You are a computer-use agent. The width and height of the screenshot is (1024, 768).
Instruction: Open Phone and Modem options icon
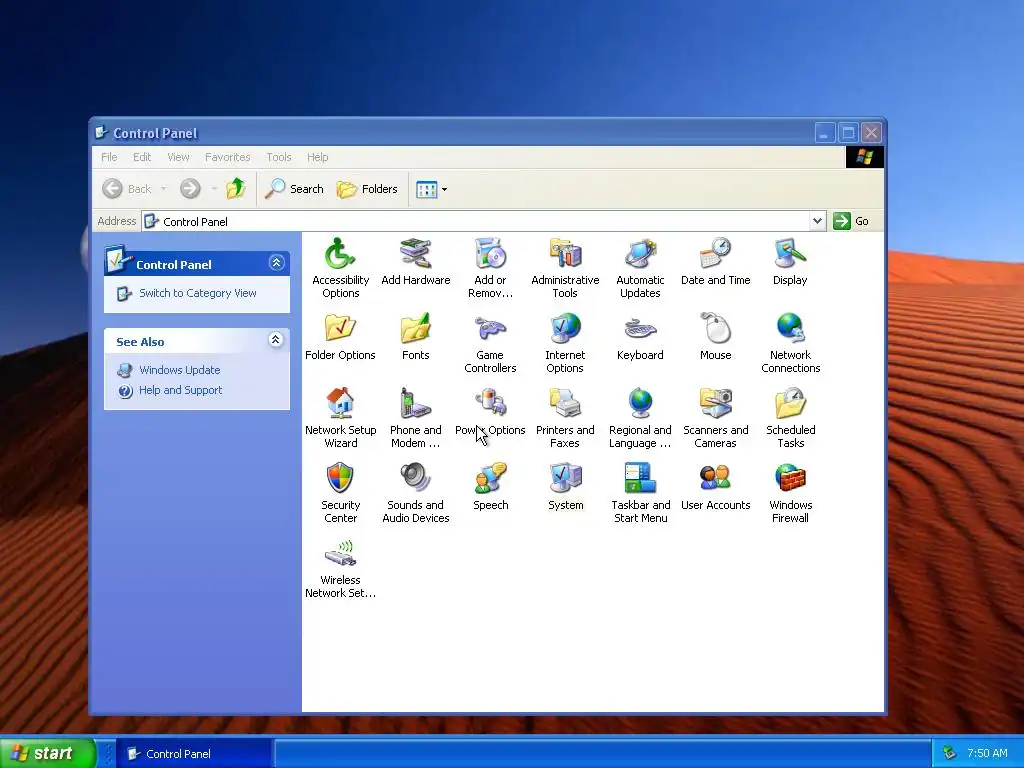click(415, 404)
